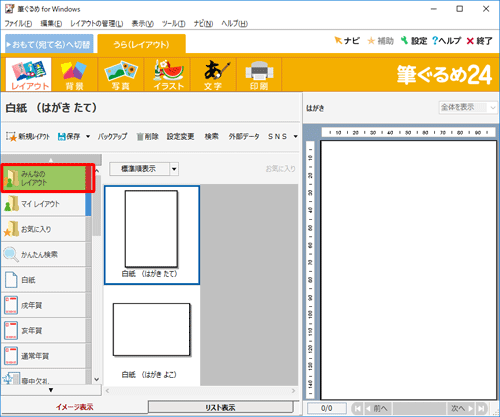Screen dimensions: 500x417
Task: Click the 印刷 print icon
Action: click(259, 74)
